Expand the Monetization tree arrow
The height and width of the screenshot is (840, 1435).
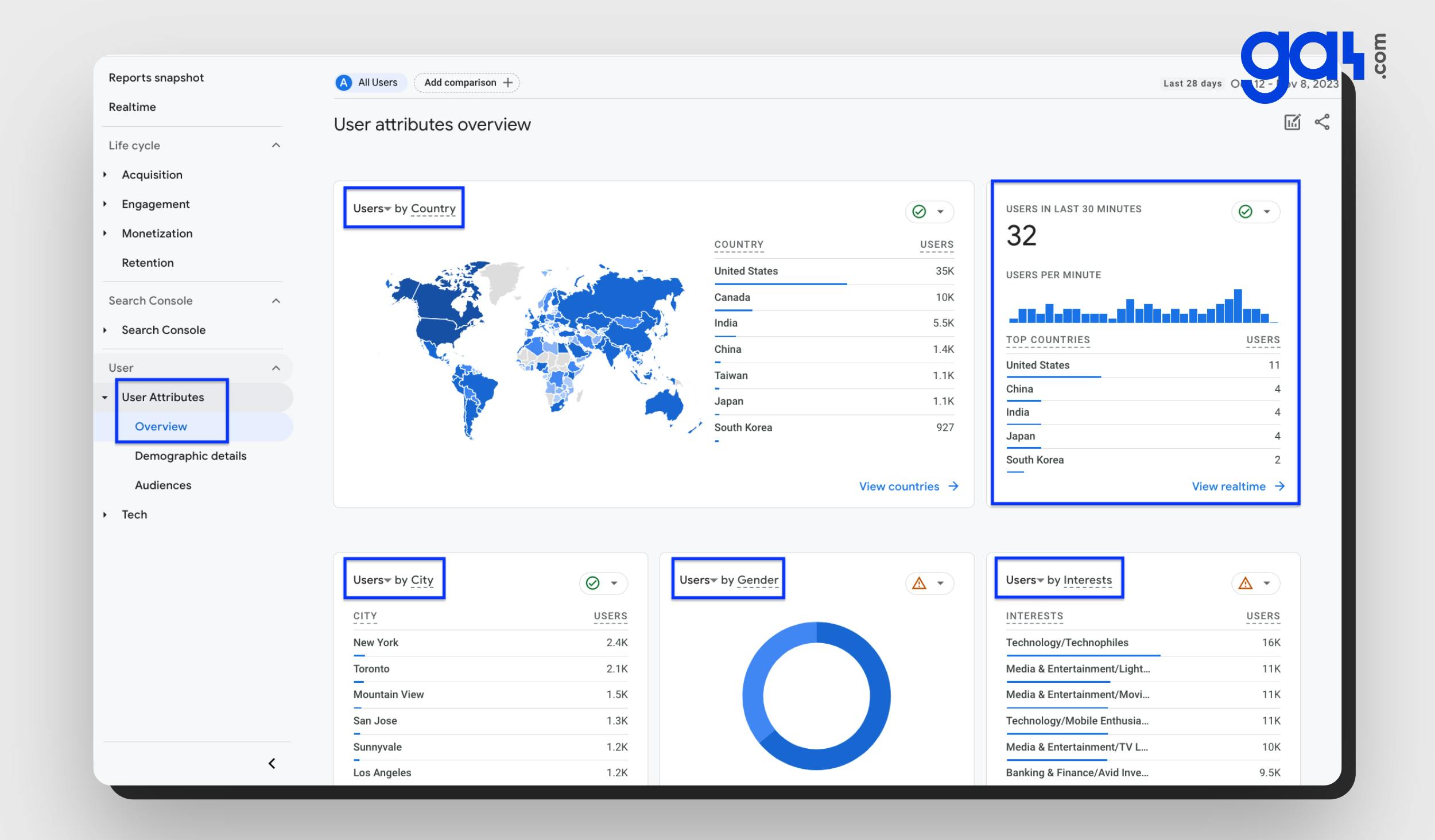[x=105, y=233]
